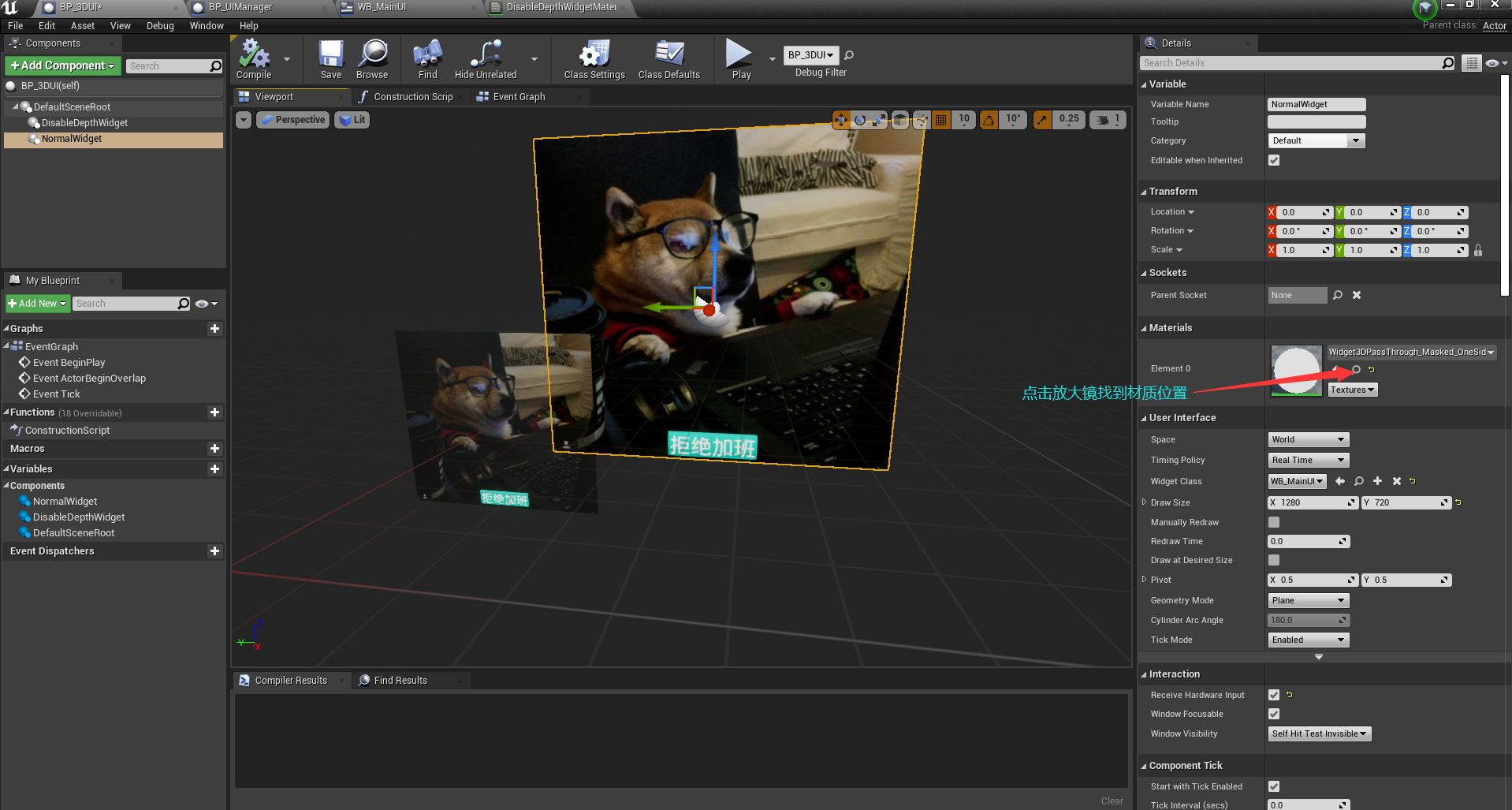Open the Debug menu
1512x810 pixels.
click(160, 25)
